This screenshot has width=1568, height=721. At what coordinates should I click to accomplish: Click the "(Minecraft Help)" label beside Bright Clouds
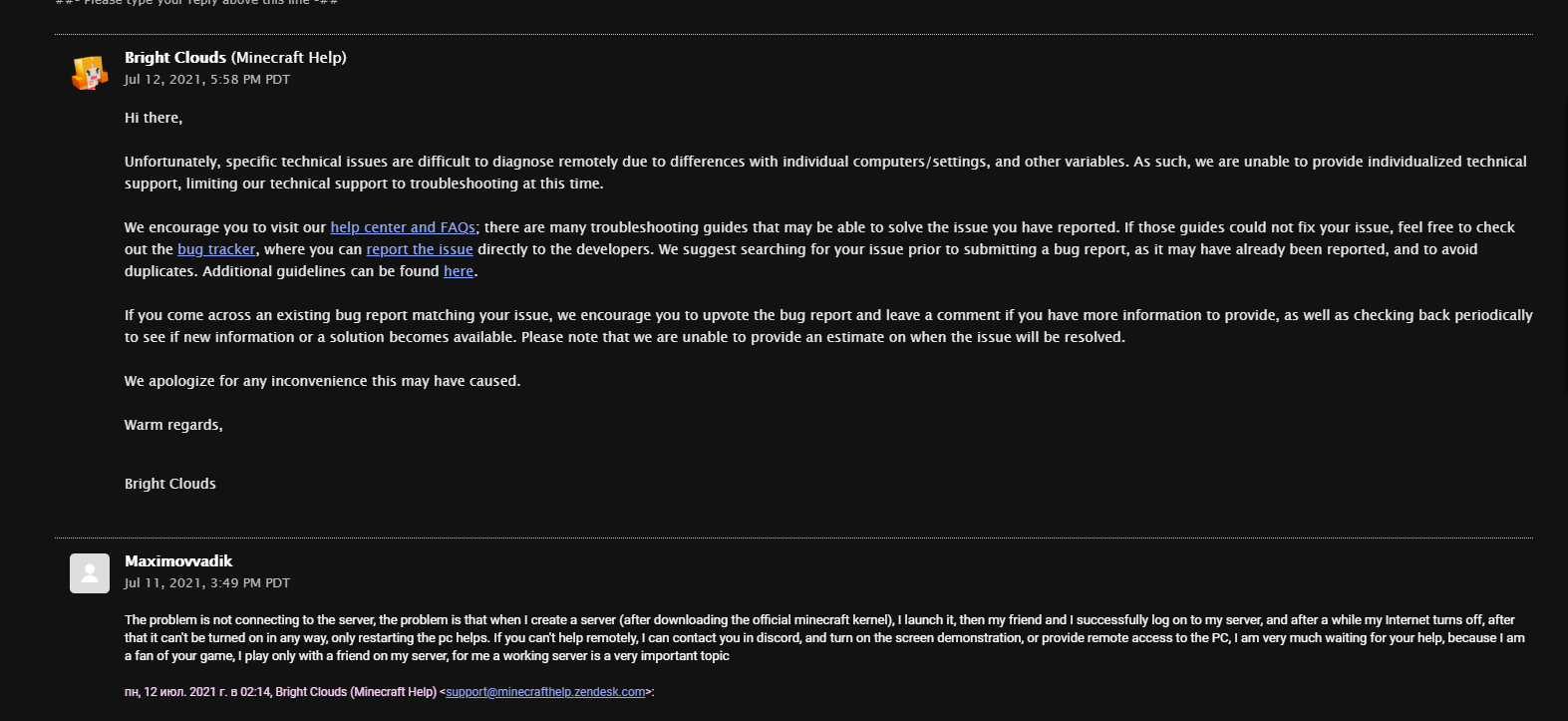tap(289, 58)
